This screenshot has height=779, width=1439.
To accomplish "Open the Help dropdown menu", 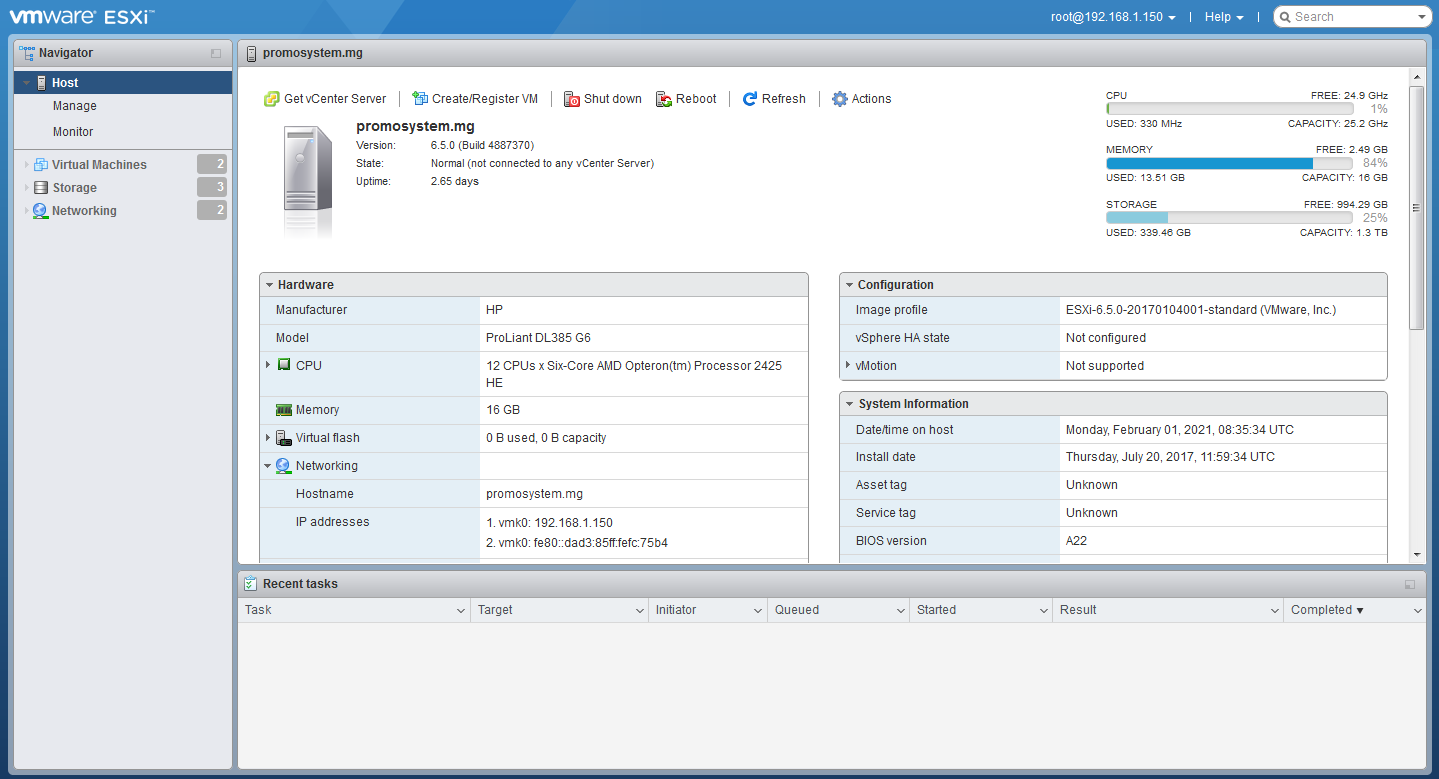I will [1224, 17].
